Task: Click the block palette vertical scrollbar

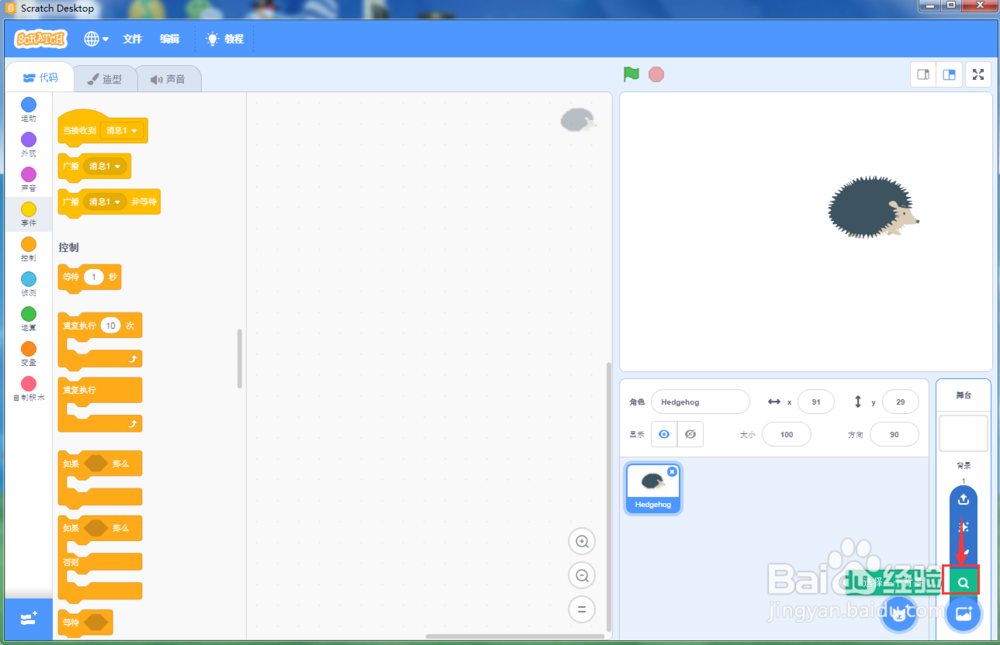Action: coord(240,359)
